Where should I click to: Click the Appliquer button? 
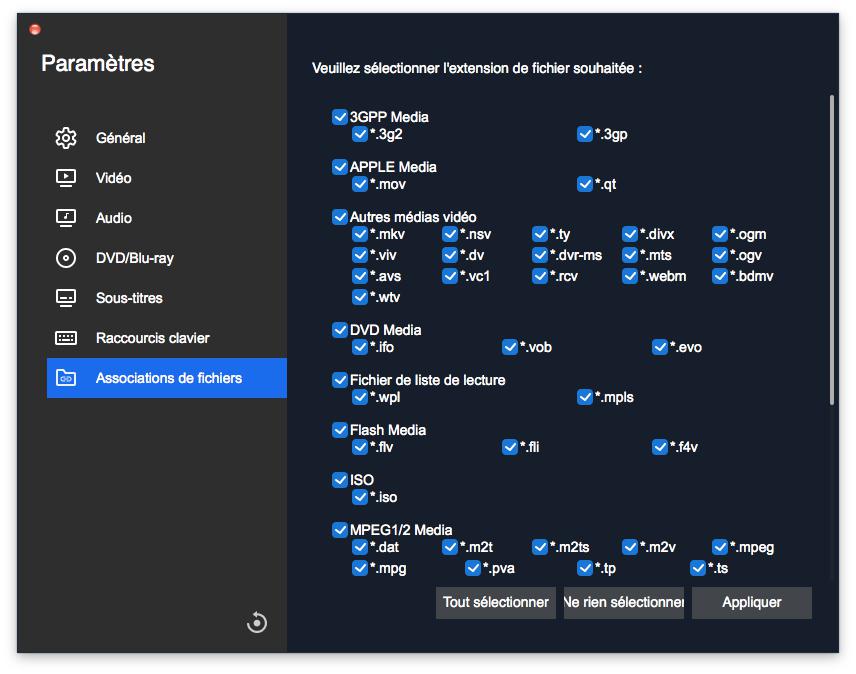[x=751, y=602]
